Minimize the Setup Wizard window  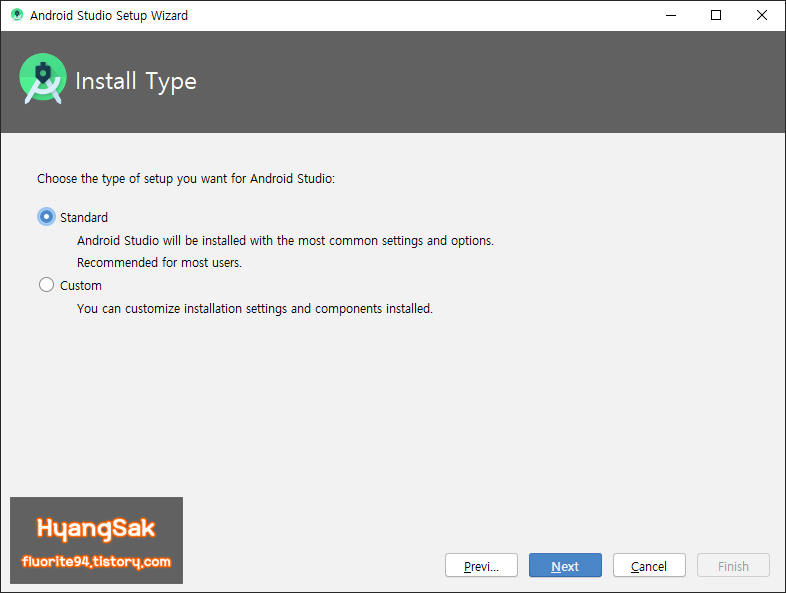[671, 16]
